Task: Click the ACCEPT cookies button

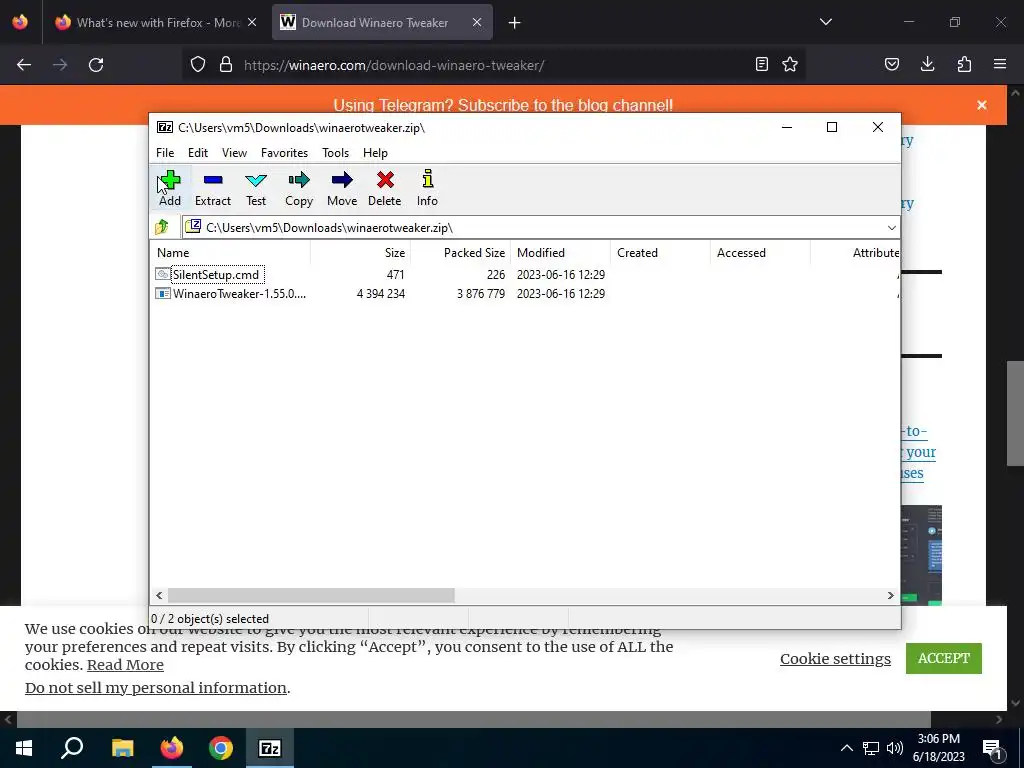Action: [944, 658]
